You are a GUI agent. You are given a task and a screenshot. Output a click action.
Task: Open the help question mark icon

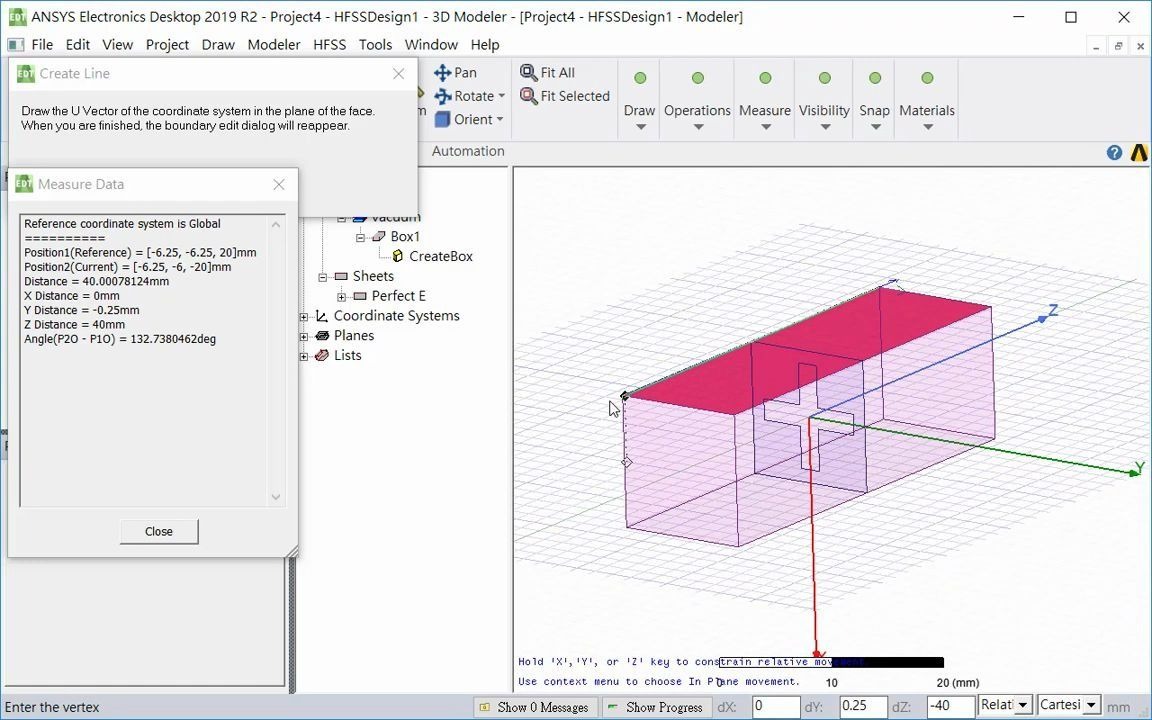pos(1114,152)
